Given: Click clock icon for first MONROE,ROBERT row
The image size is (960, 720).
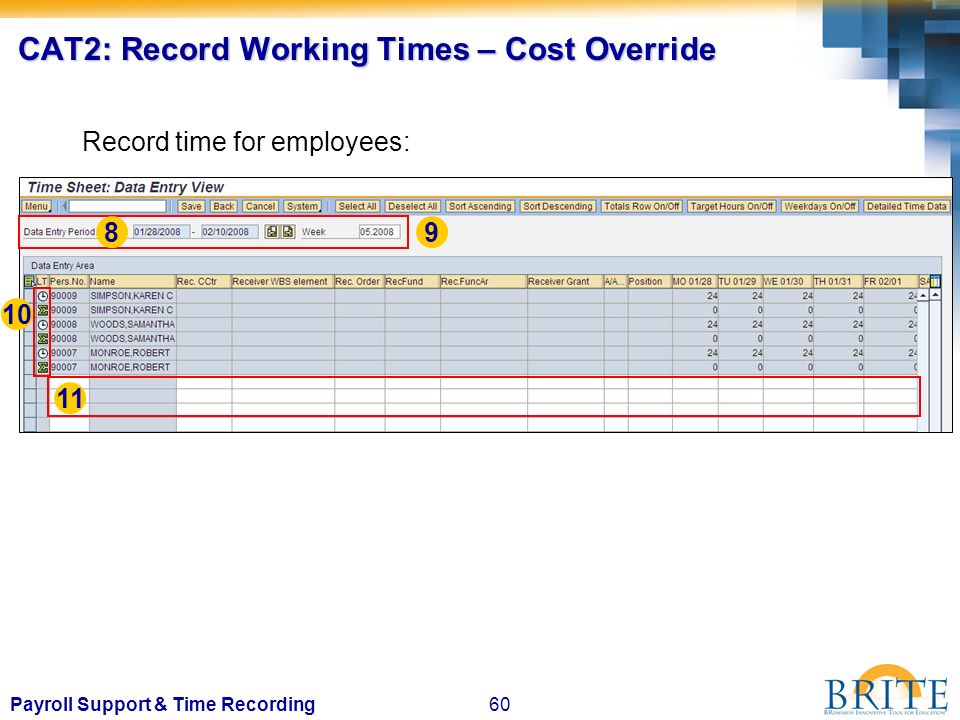Looking at the screenshot, I should click(42, 353).
